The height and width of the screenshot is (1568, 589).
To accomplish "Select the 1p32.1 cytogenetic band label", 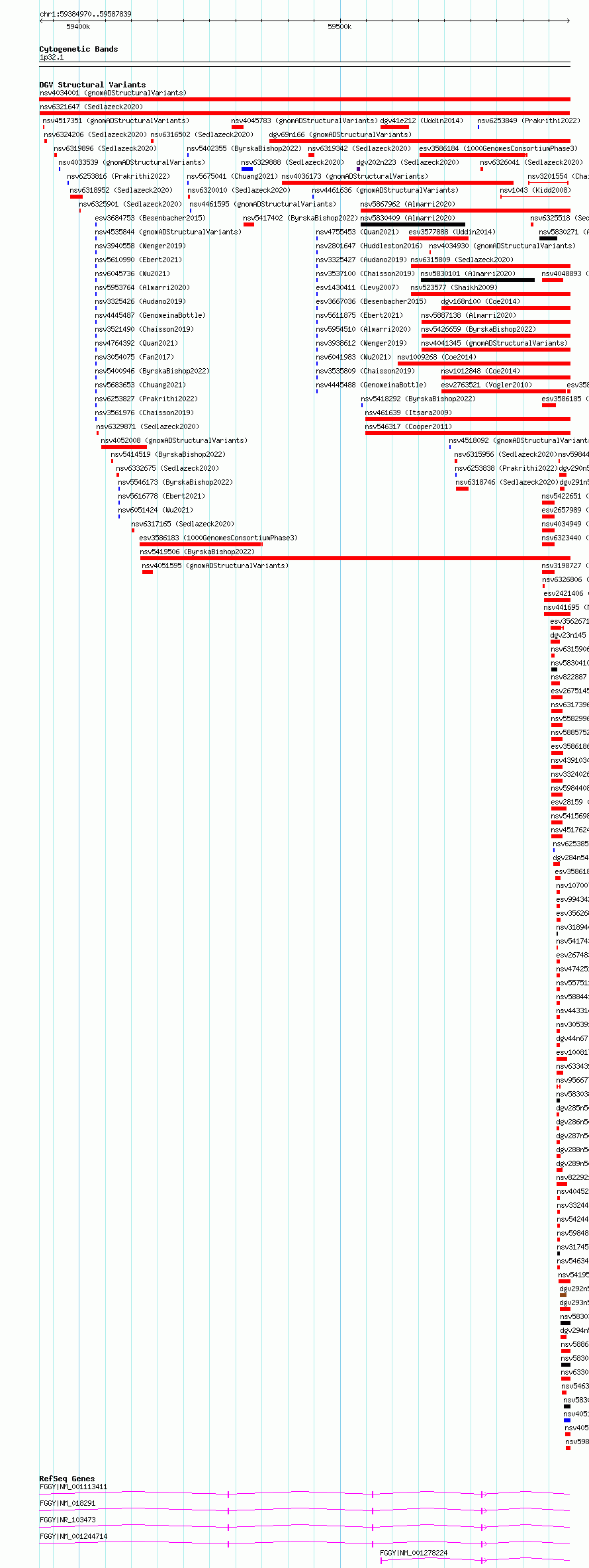I will pos(52,57).
